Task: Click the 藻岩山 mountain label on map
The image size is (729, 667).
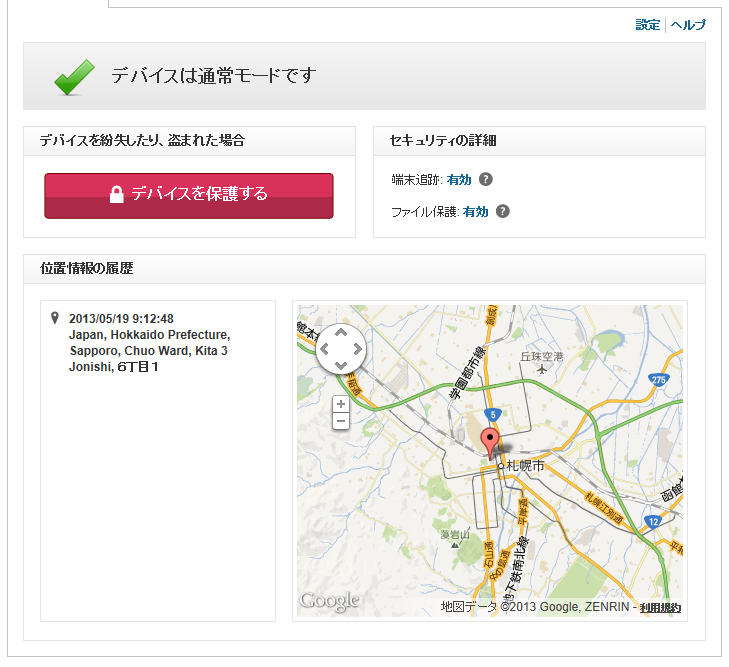Action: (x=455, y=535)
